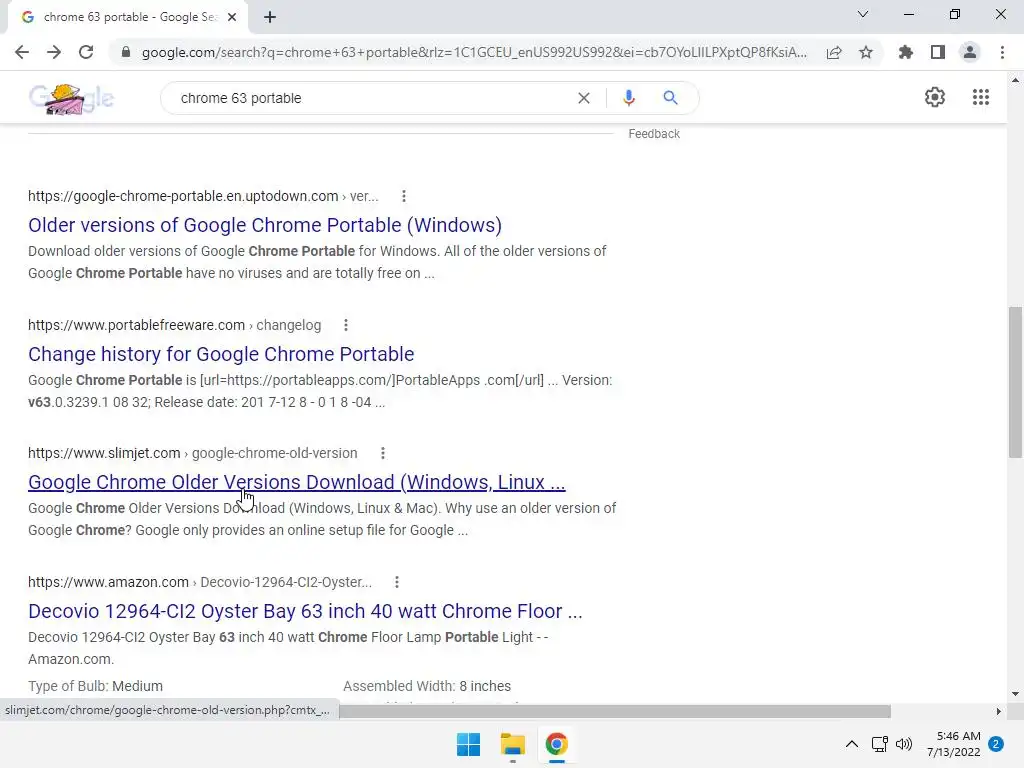Click horizontal scroll right arrow
This screenshot has width=1024, height=768.
[999, 711]
